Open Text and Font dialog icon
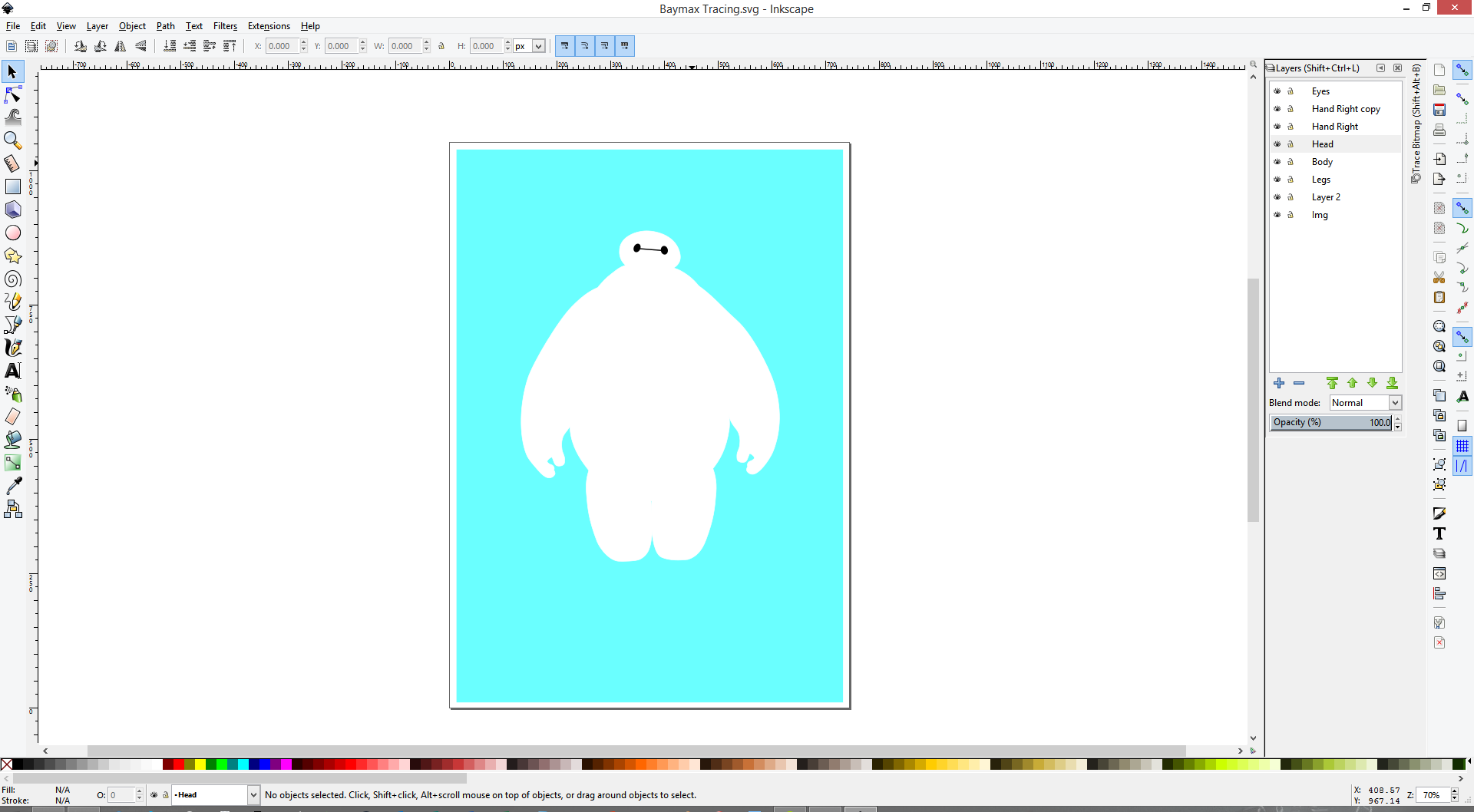Viewport: 1474px width, 812px height. (x=1439, y=533)
